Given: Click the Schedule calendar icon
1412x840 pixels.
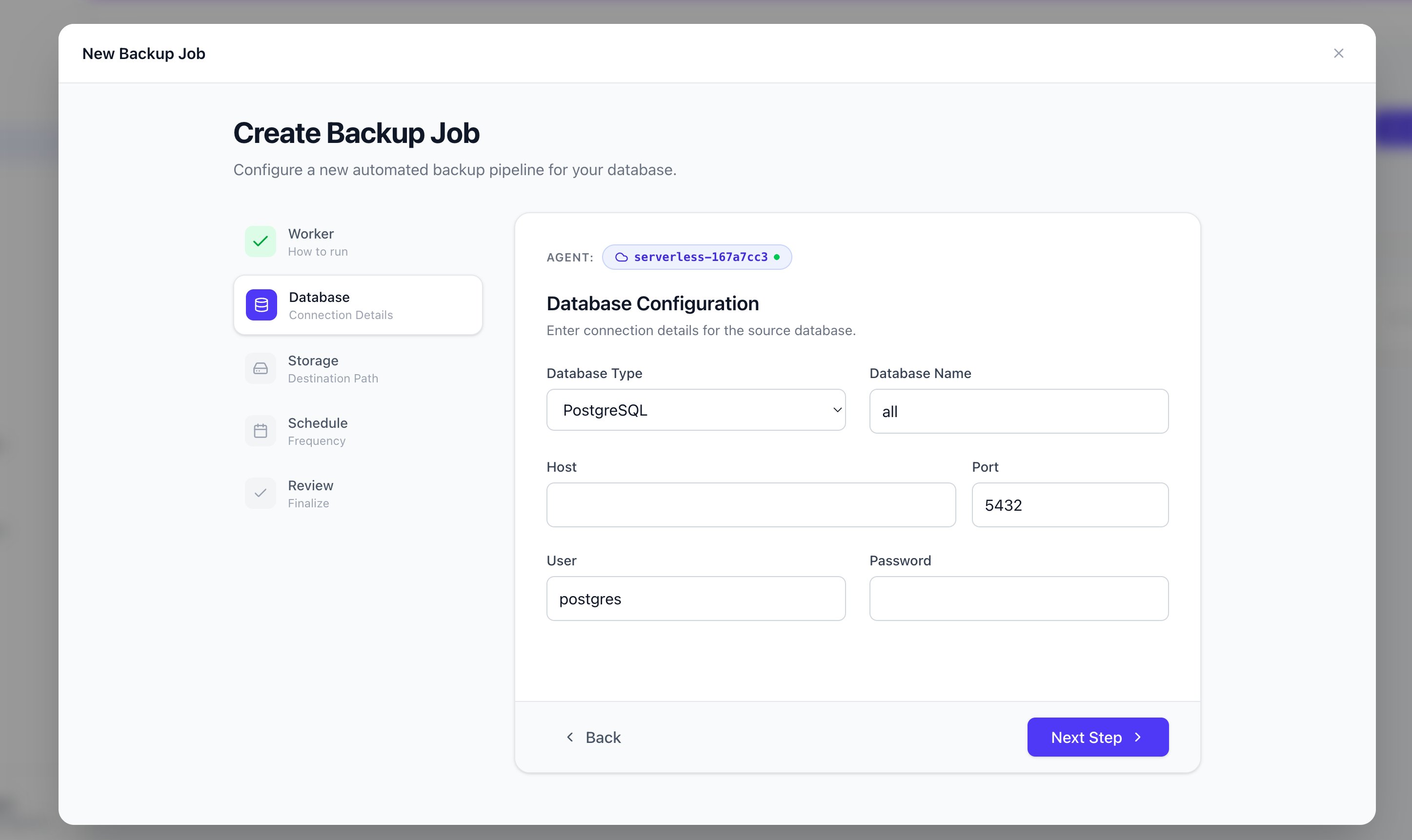Looking at the screenshot, I should [x=261, y=431].
